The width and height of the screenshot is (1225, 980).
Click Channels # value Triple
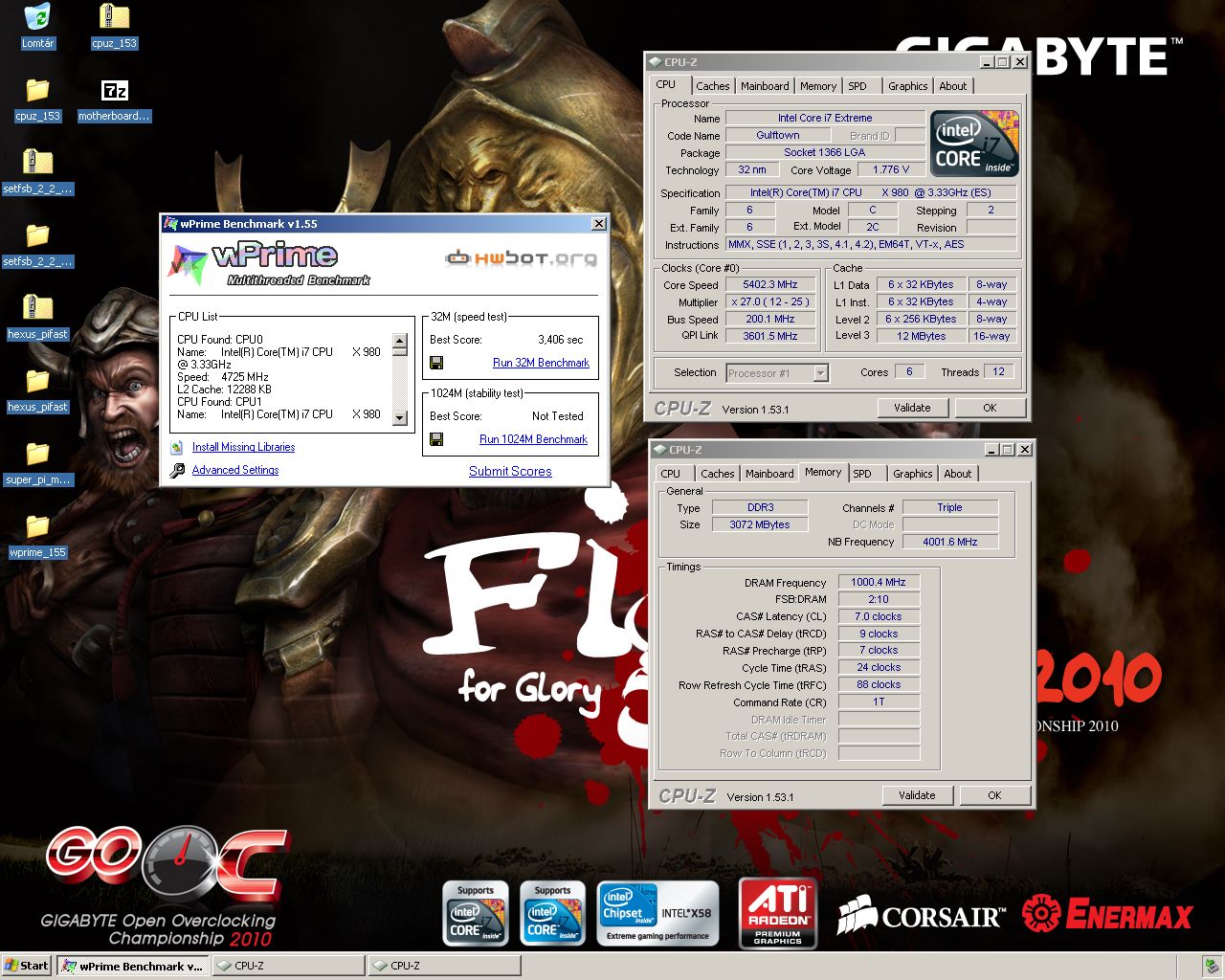point(950,507)
